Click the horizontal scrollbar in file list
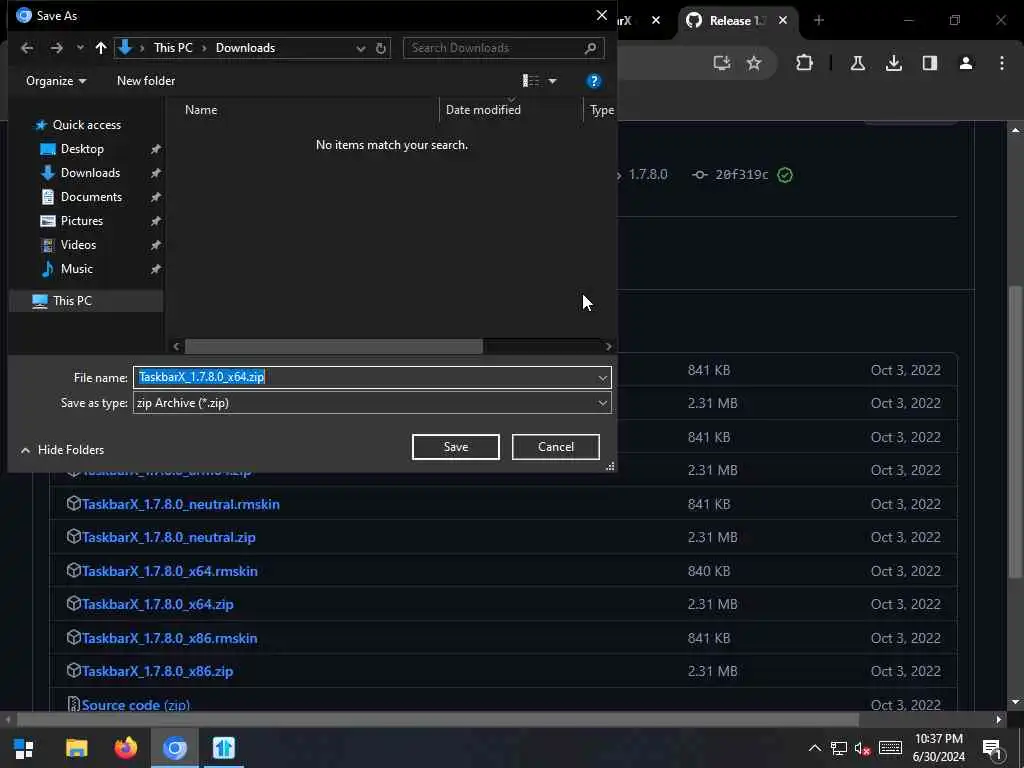Viewport: 1024px width, 768px height. click(x=334, y=347)
